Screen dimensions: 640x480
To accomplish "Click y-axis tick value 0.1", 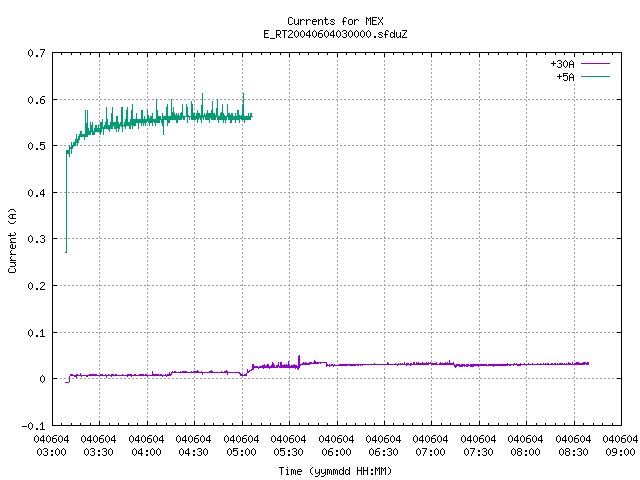I will tap(36, 333).
